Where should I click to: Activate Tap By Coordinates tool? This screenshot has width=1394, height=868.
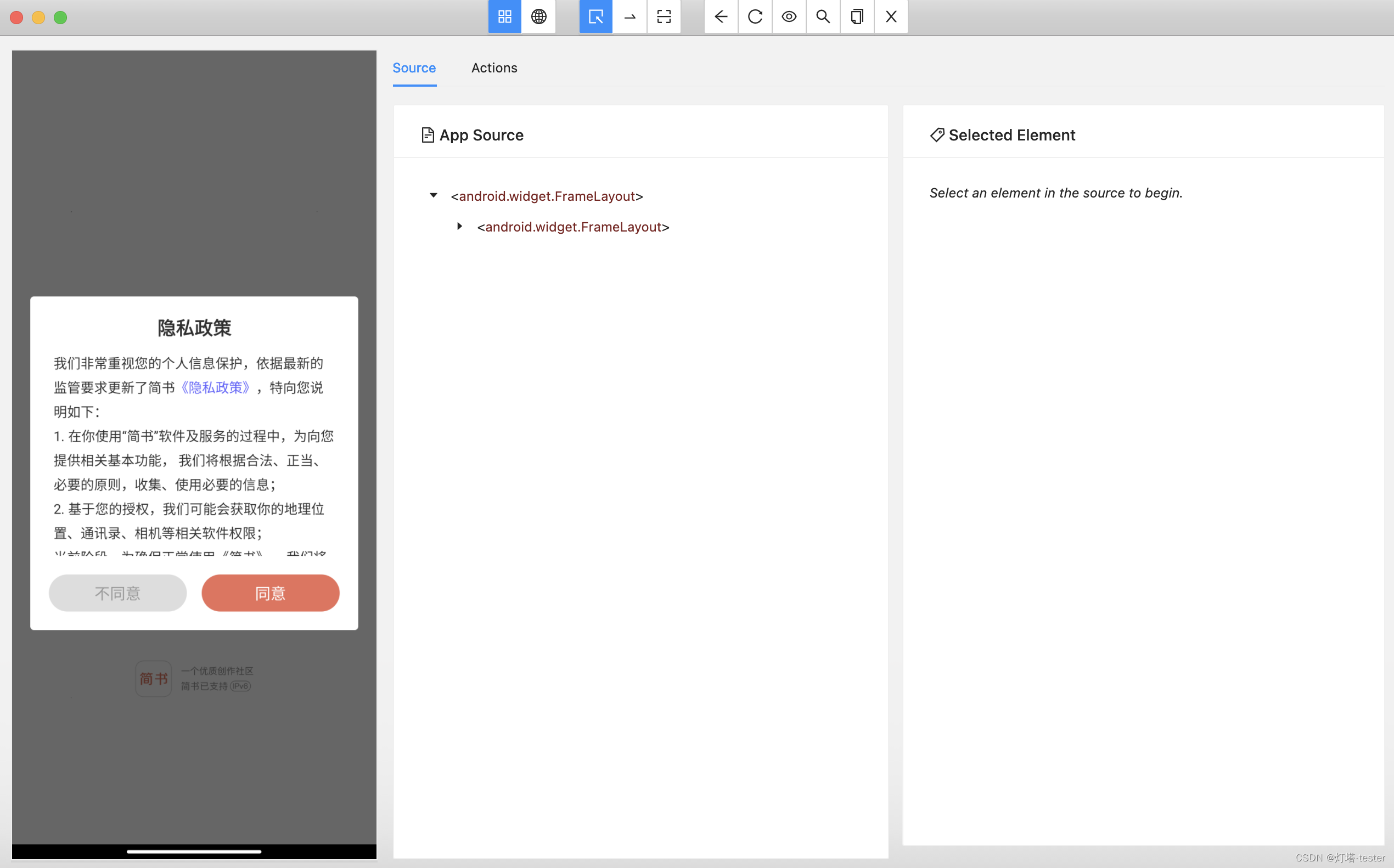coord(663,16)
